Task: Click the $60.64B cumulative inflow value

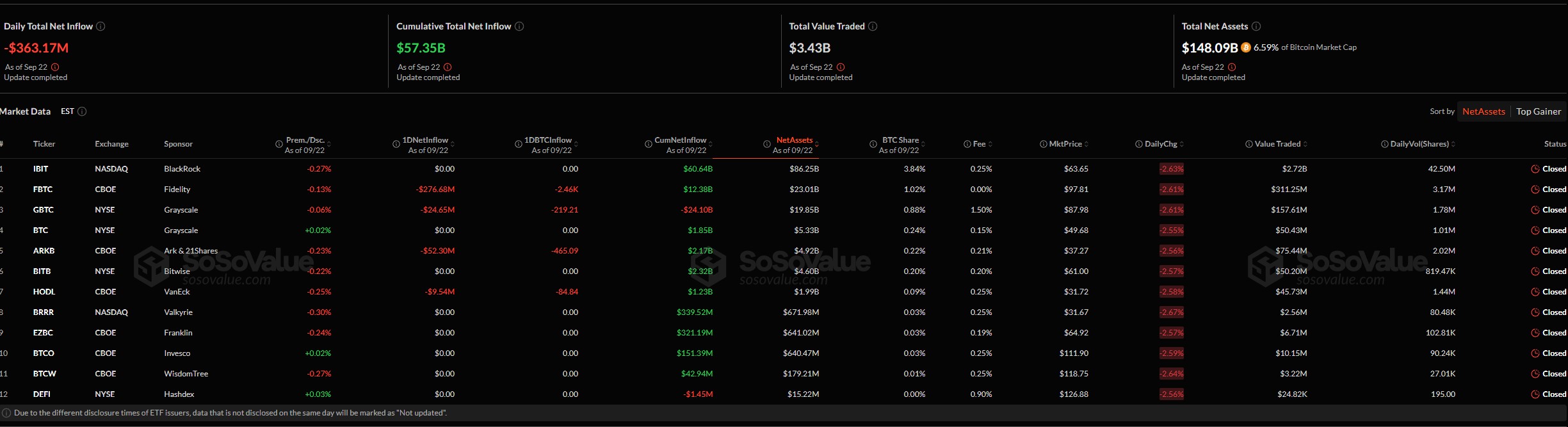Action: coord(698,169)
